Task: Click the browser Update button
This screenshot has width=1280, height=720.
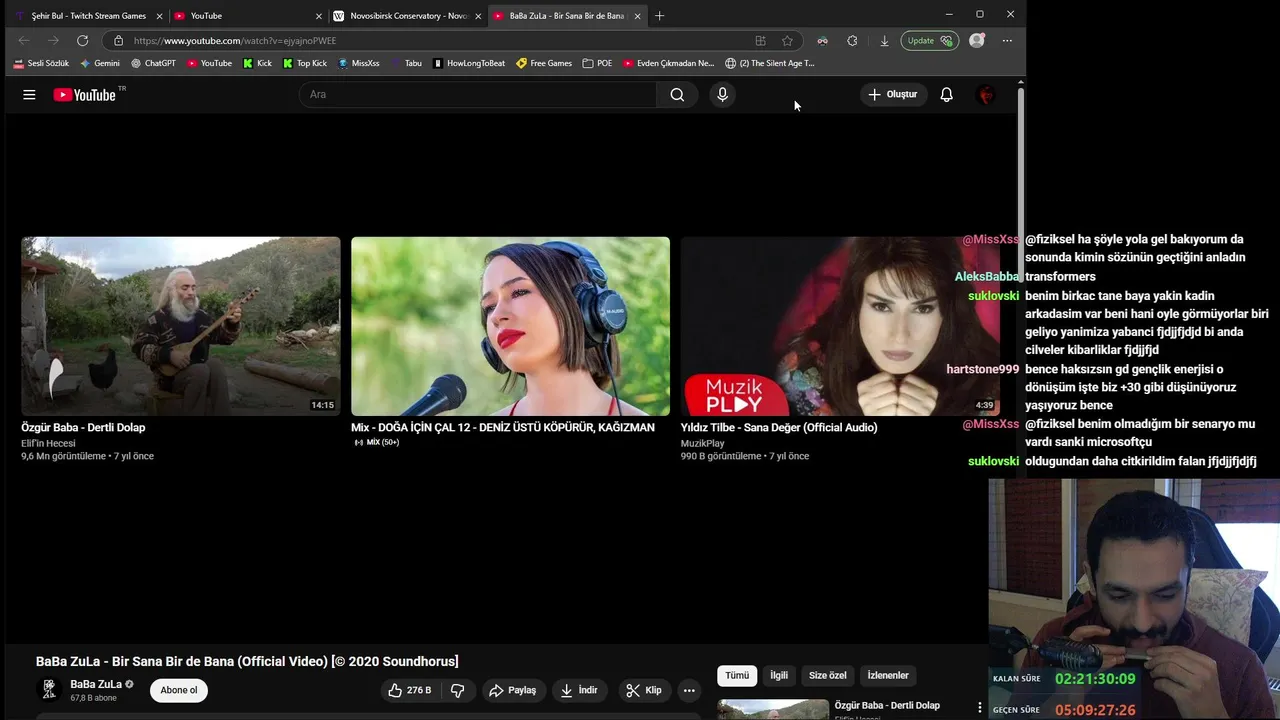Action: tap(930, 41)
